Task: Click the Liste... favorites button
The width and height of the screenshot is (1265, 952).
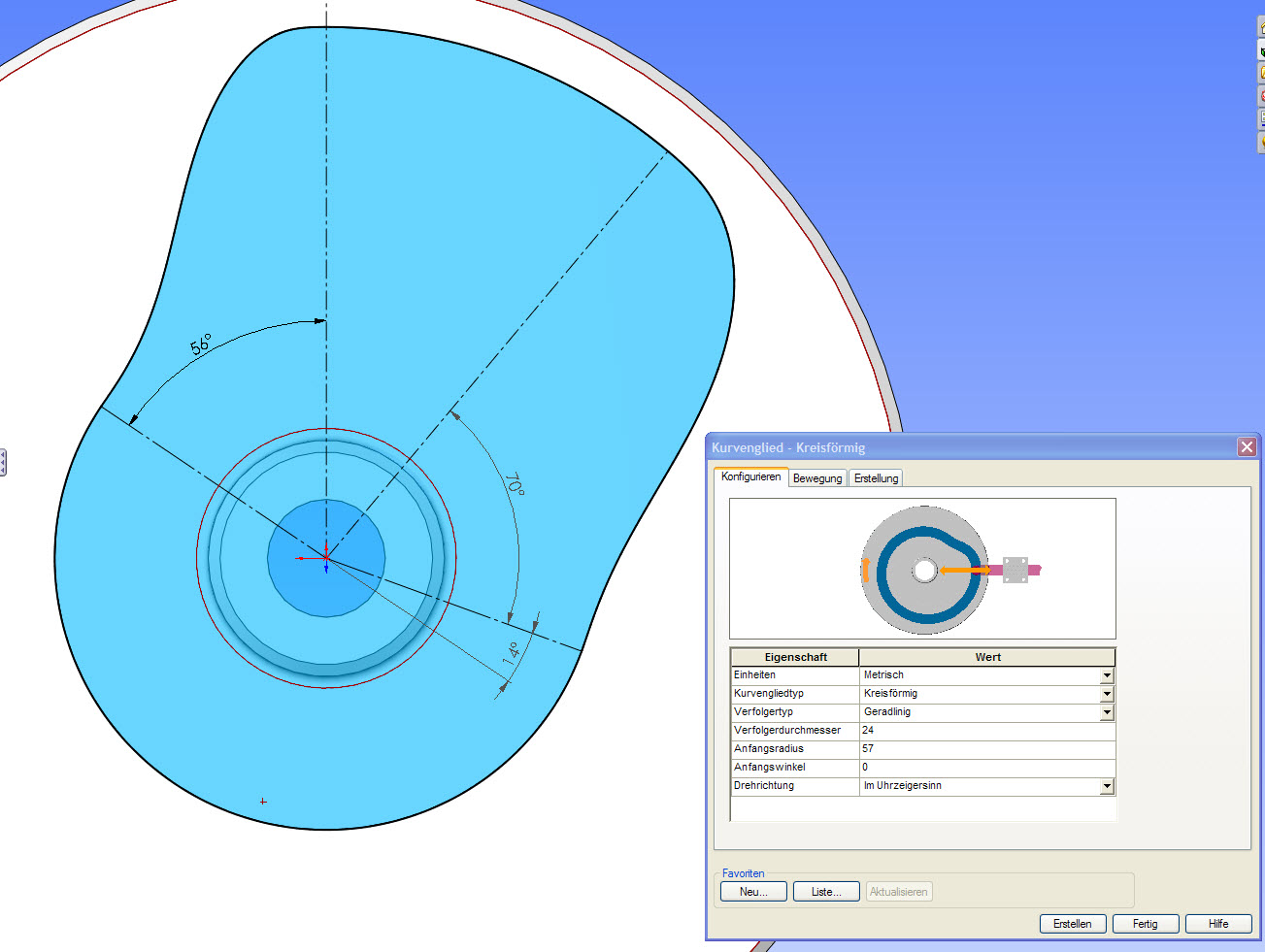Action: (827, 892)
